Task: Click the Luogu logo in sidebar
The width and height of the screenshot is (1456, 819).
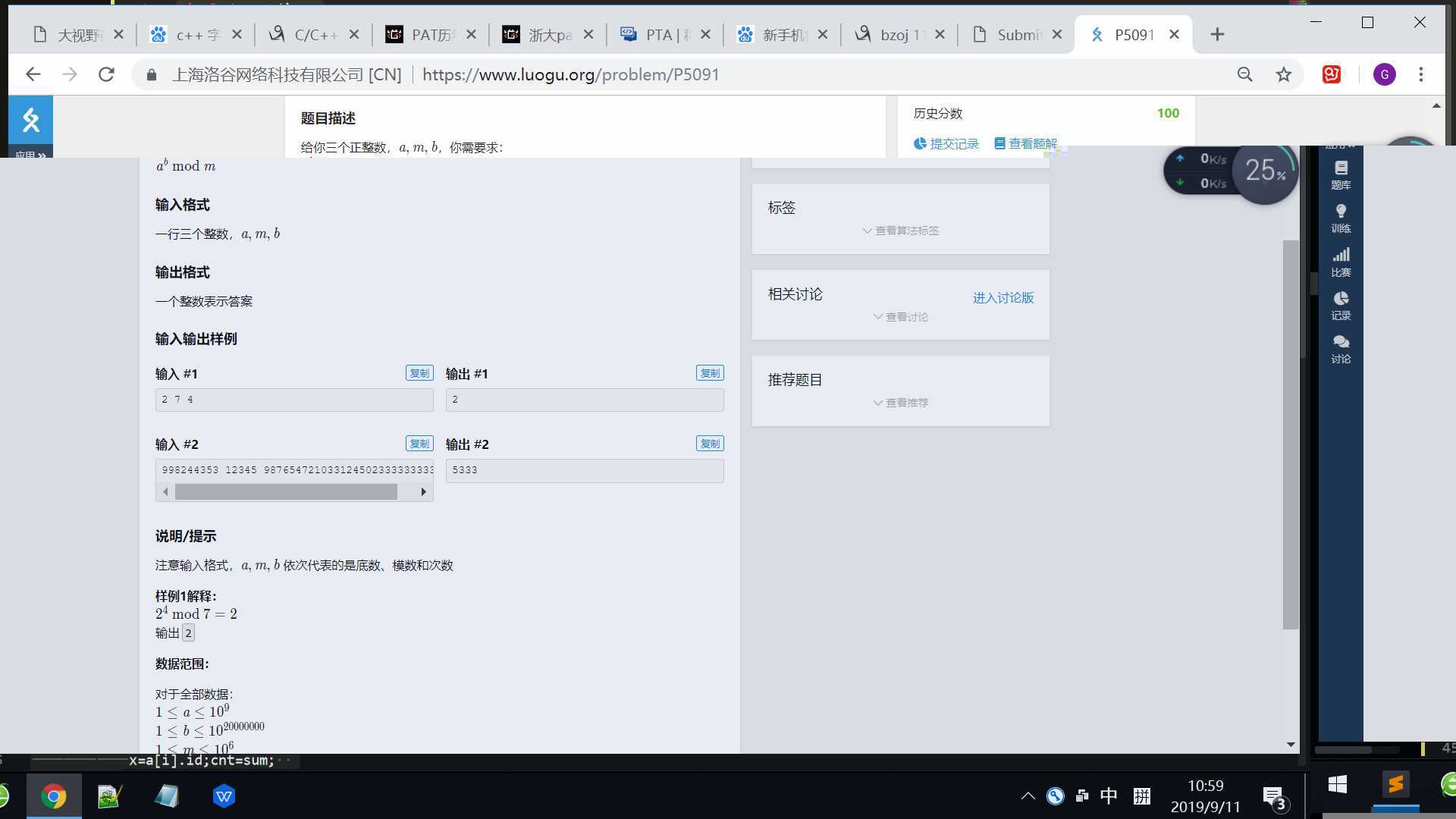Action: coord(30,119)
